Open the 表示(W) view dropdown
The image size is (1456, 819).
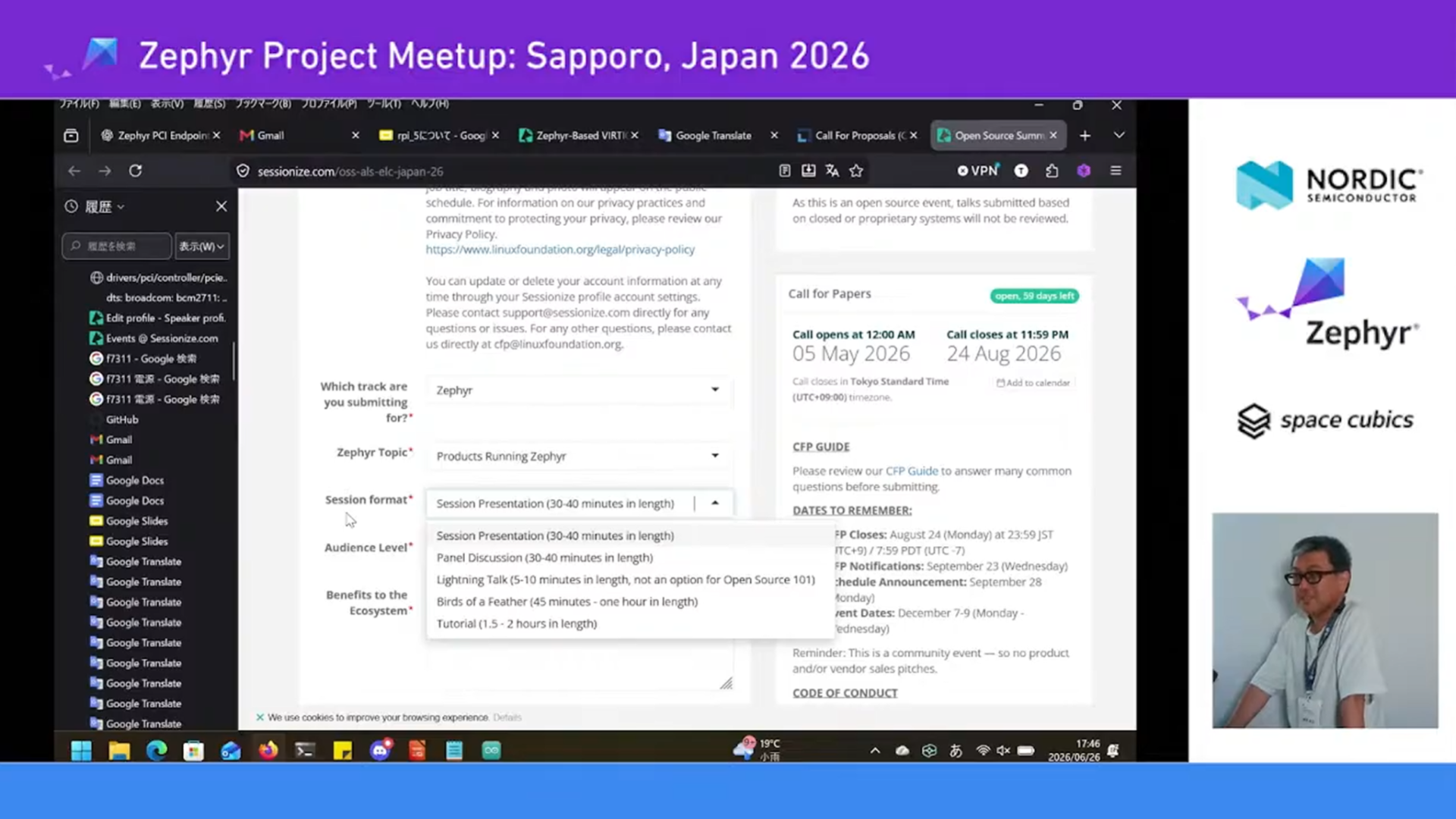(202, 246)
